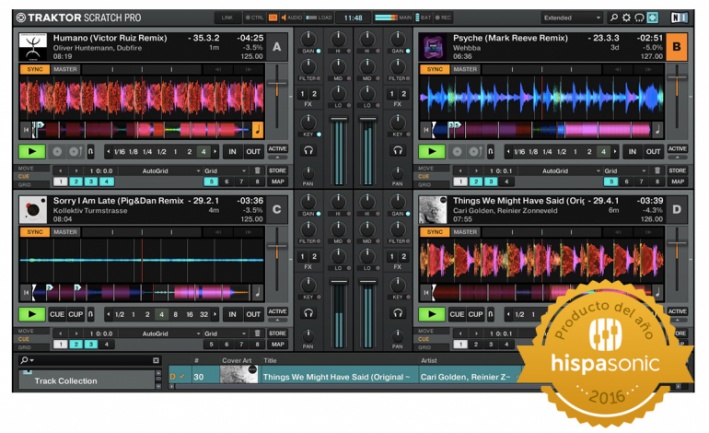Play Deck C track
Screen dimensions: 709x433
pos(32,314)
